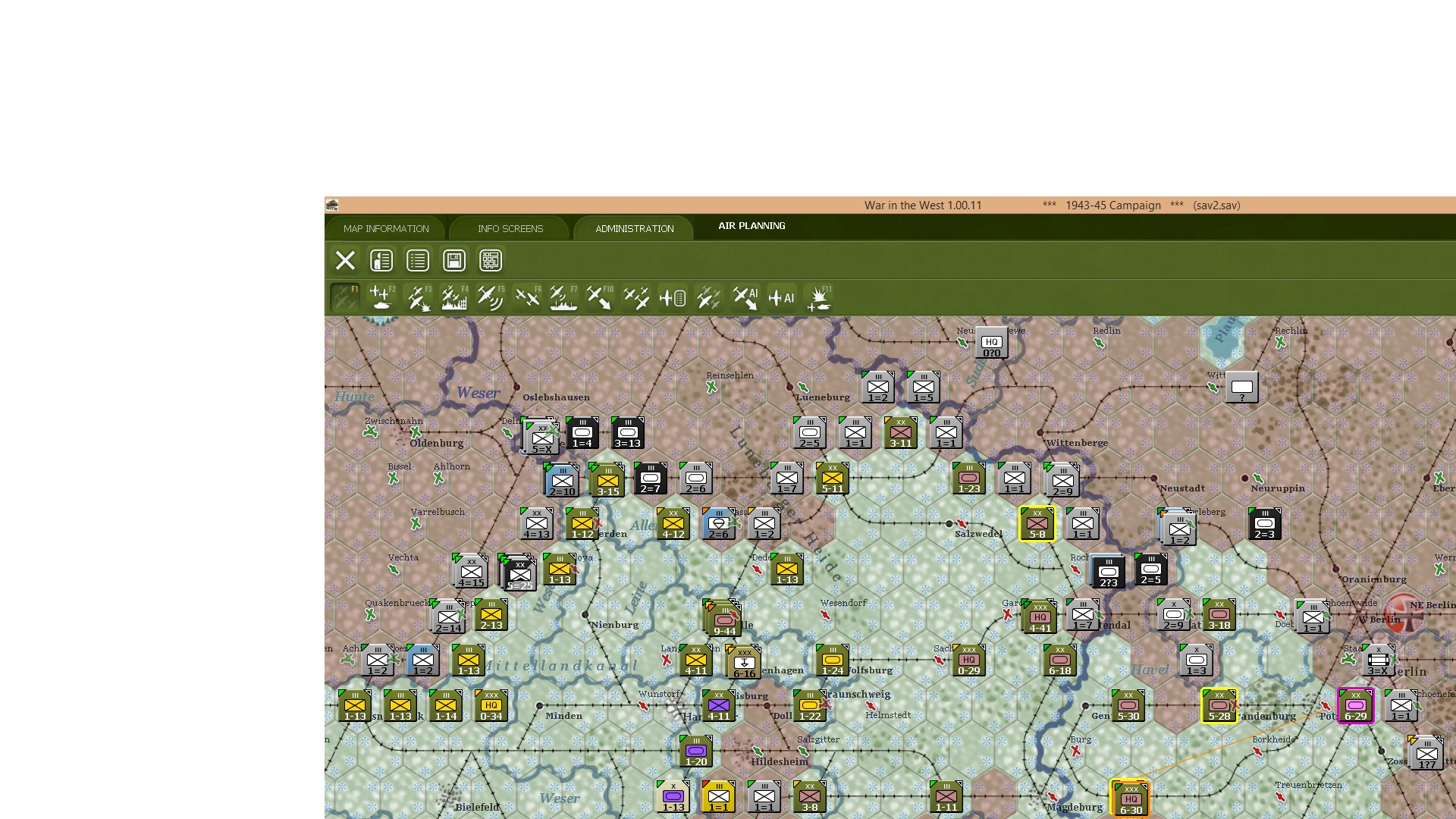Select the F3 ground attack air mode icon
Screen dimensions: 1456x819
[418, 298]
